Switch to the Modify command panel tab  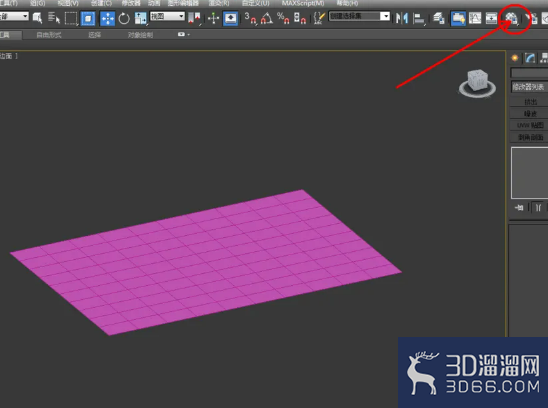click(x=530, y=58)
